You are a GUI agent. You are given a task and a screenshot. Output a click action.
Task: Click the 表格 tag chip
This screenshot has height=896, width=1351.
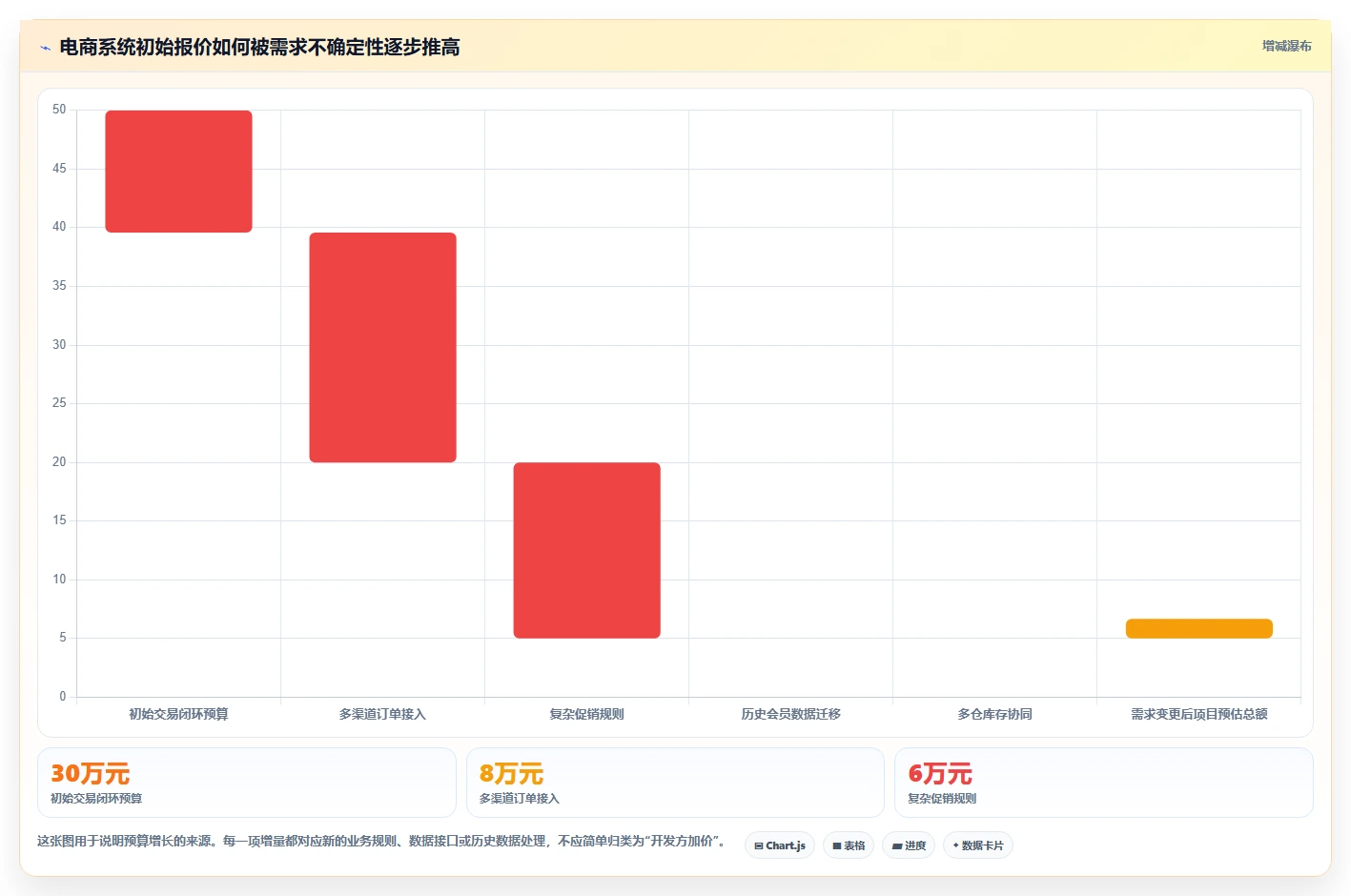point(849,845)
